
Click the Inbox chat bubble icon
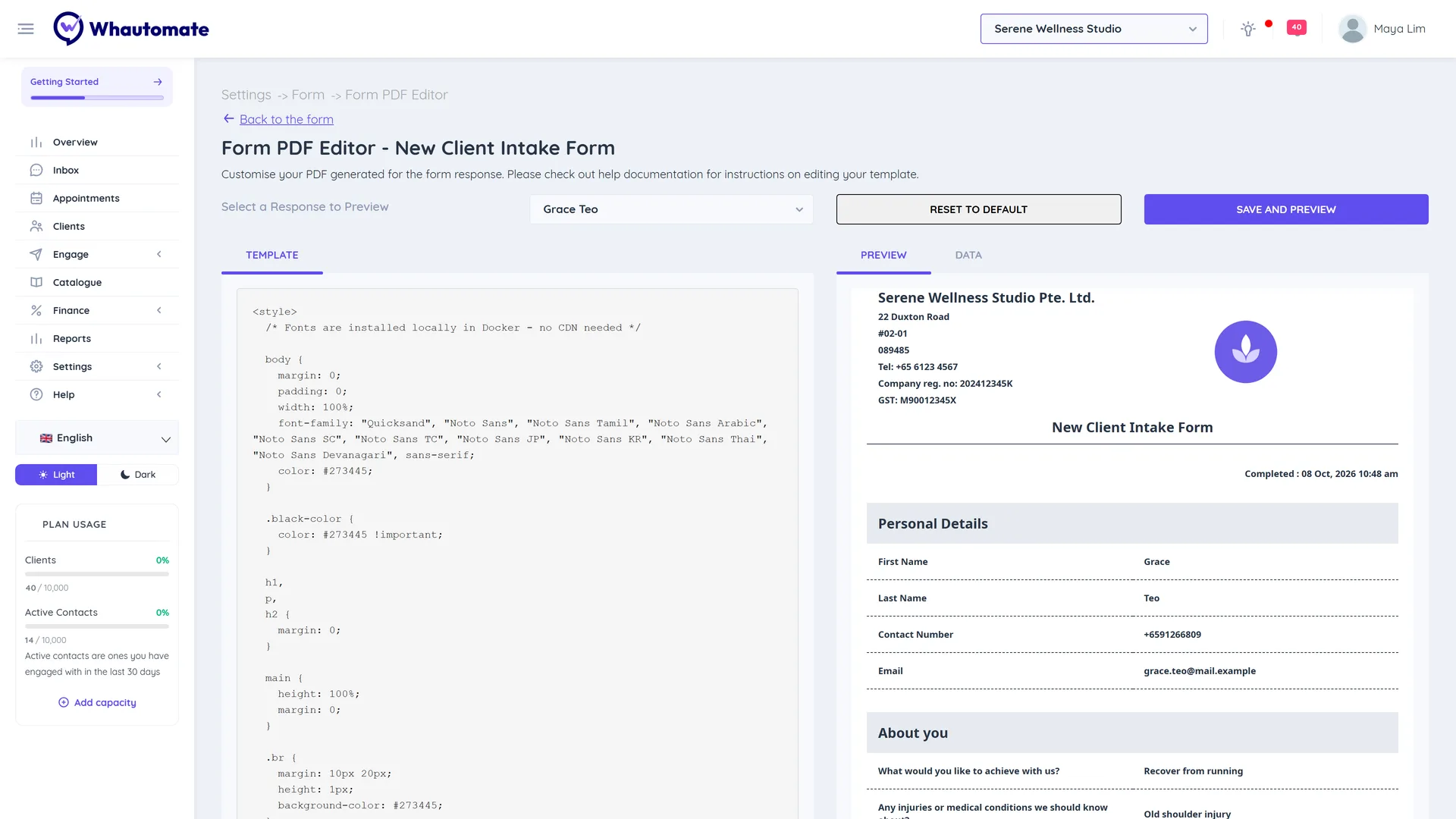tap(36, 171)
